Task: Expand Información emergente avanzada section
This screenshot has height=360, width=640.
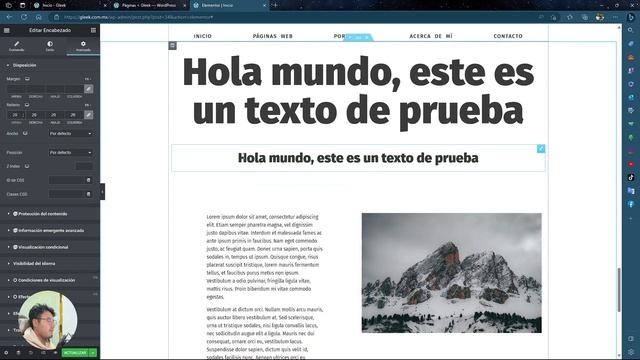Action: tap(50, 231)
